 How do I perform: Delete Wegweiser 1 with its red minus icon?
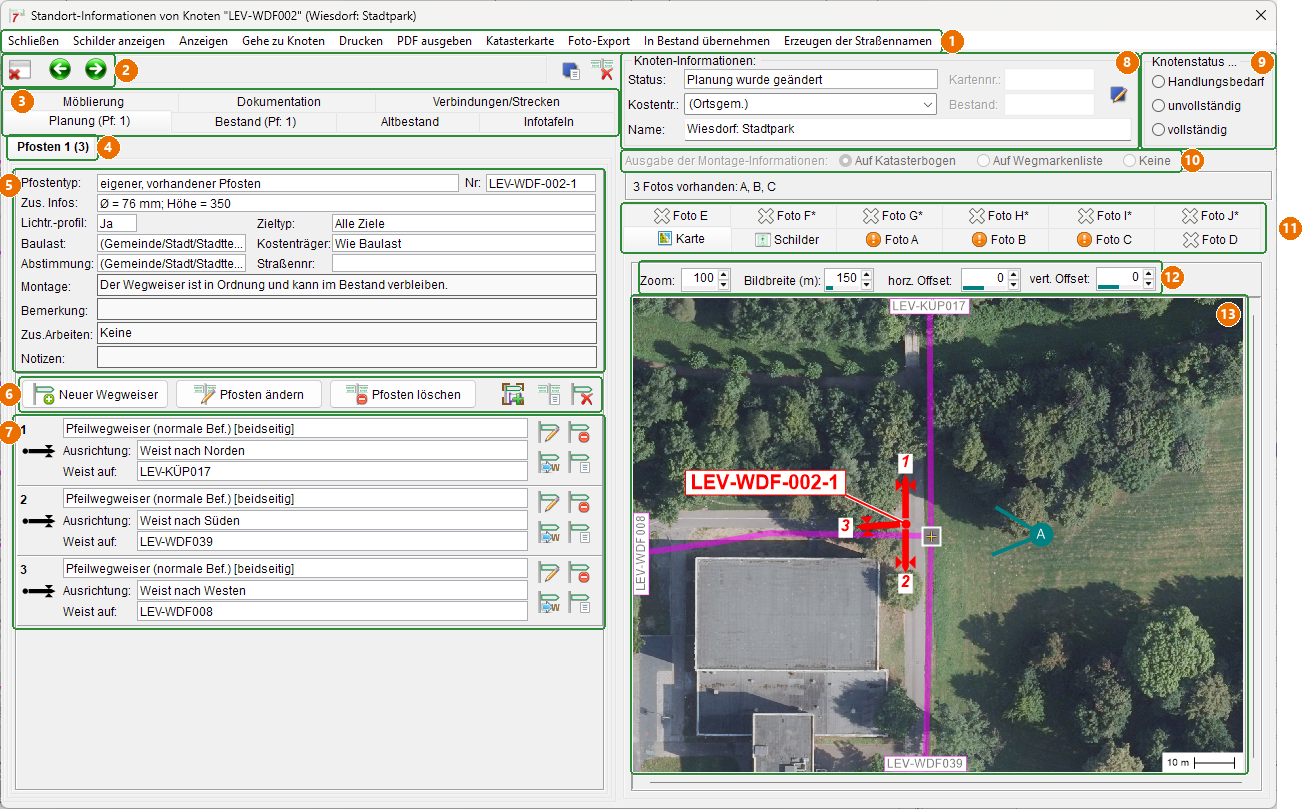click(579, 432)
